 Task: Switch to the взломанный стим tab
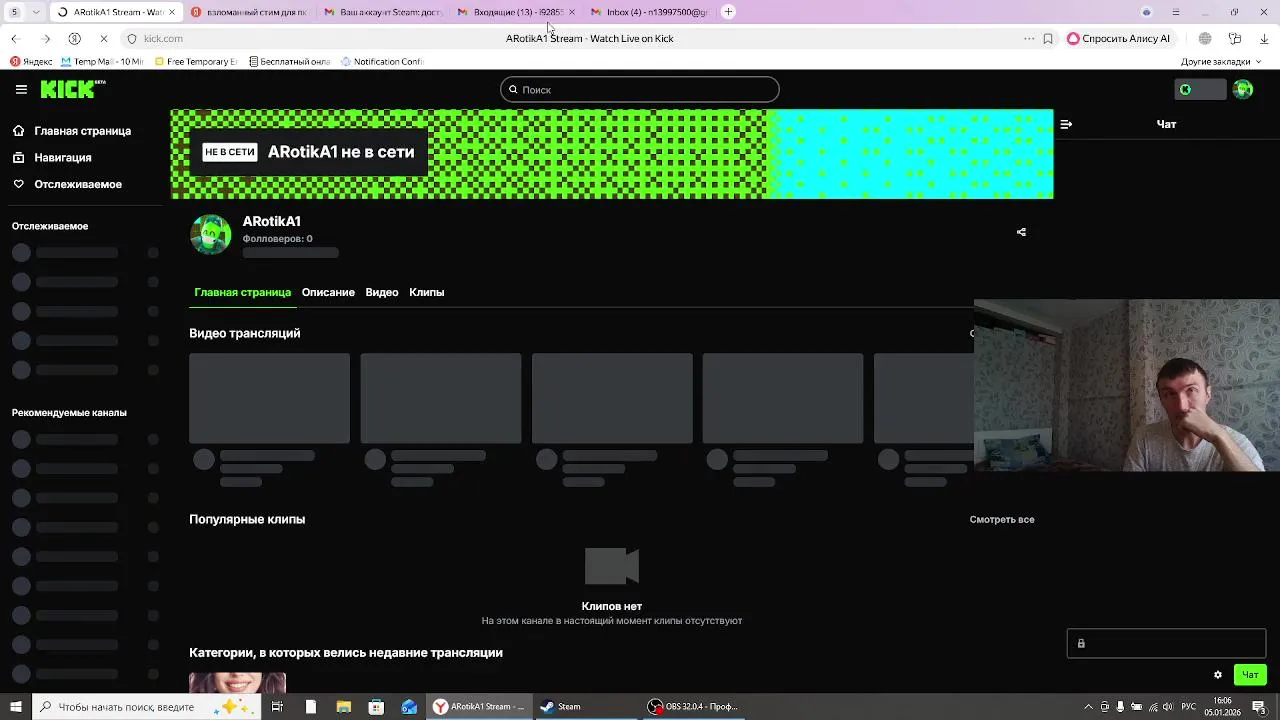[x=248, y=12]
